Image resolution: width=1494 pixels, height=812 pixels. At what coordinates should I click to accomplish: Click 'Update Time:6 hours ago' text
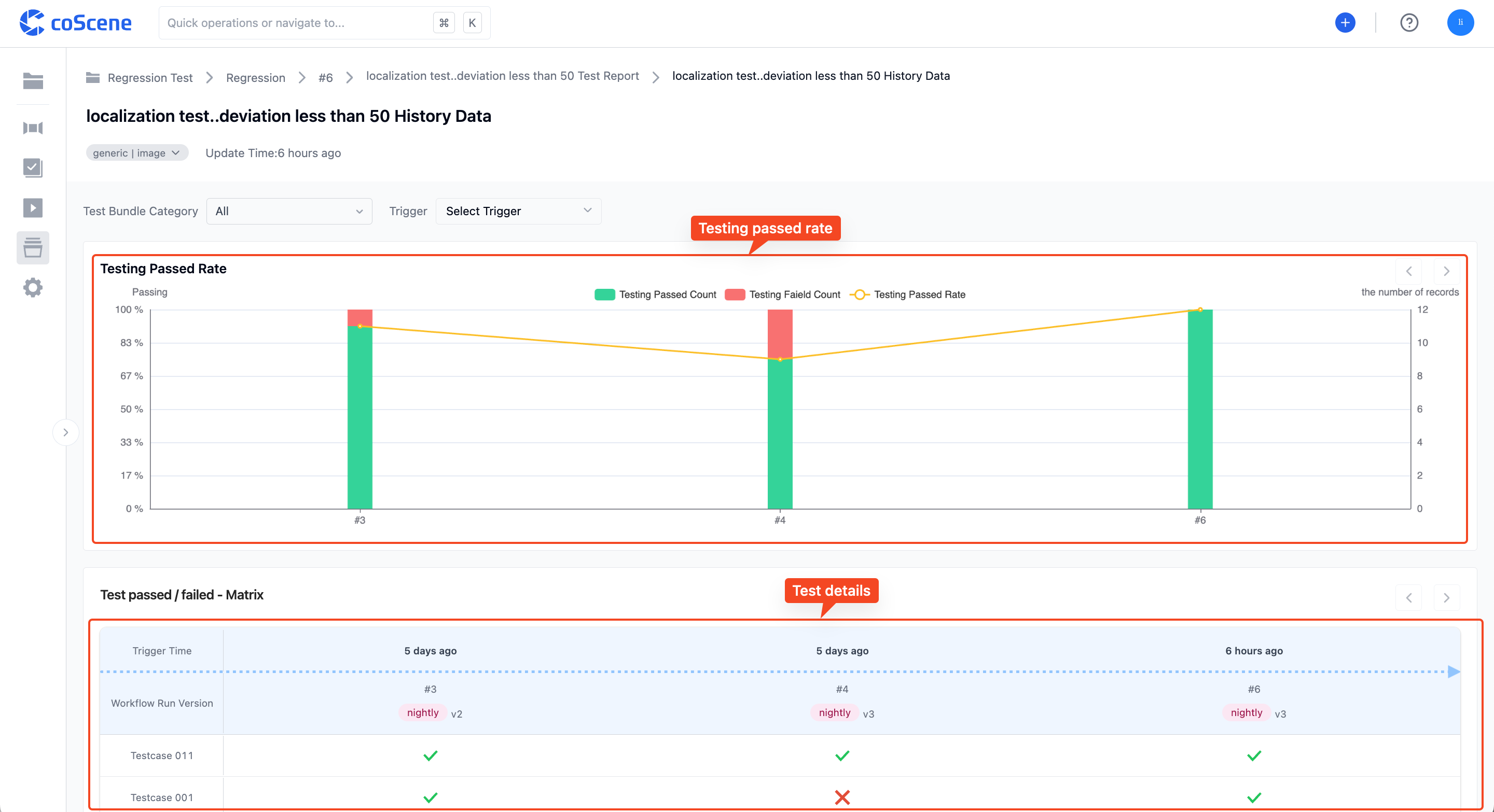pos(273,153)
